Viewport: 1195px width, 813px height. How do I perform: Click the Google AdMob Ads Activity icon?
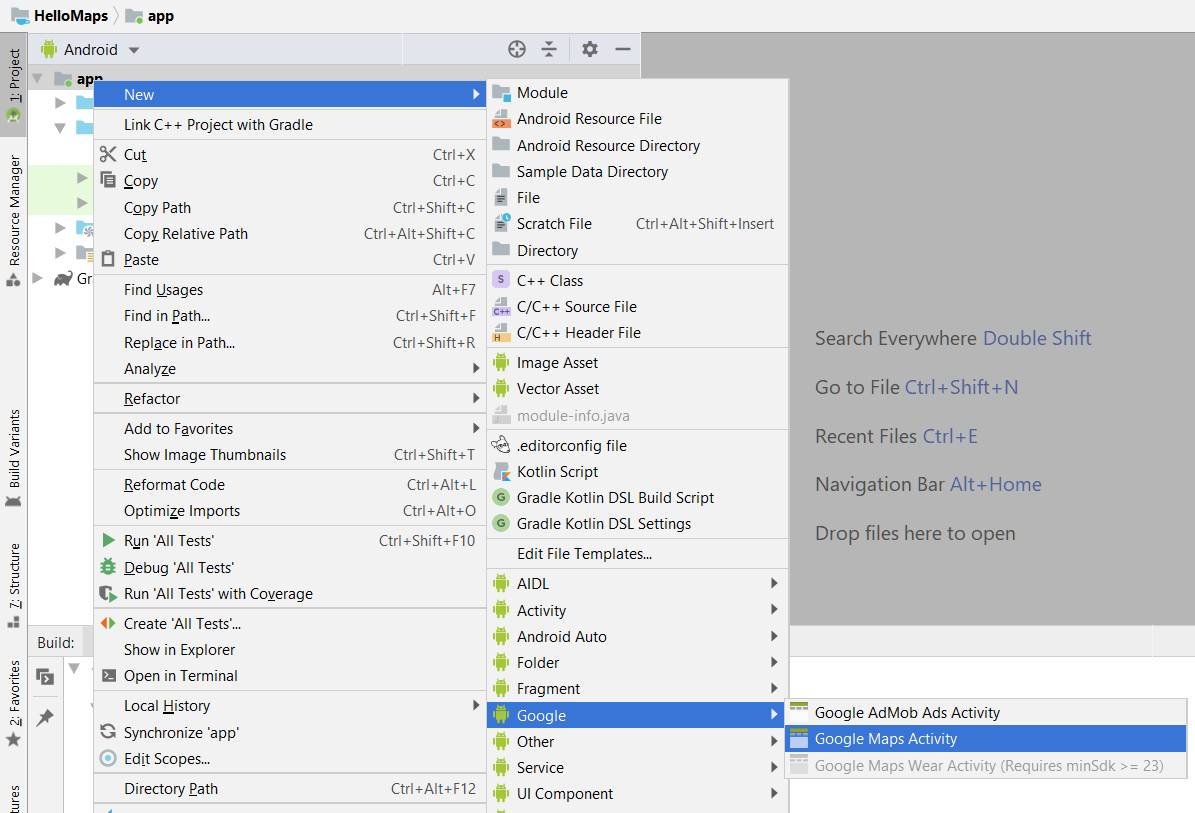coord(799,712)
